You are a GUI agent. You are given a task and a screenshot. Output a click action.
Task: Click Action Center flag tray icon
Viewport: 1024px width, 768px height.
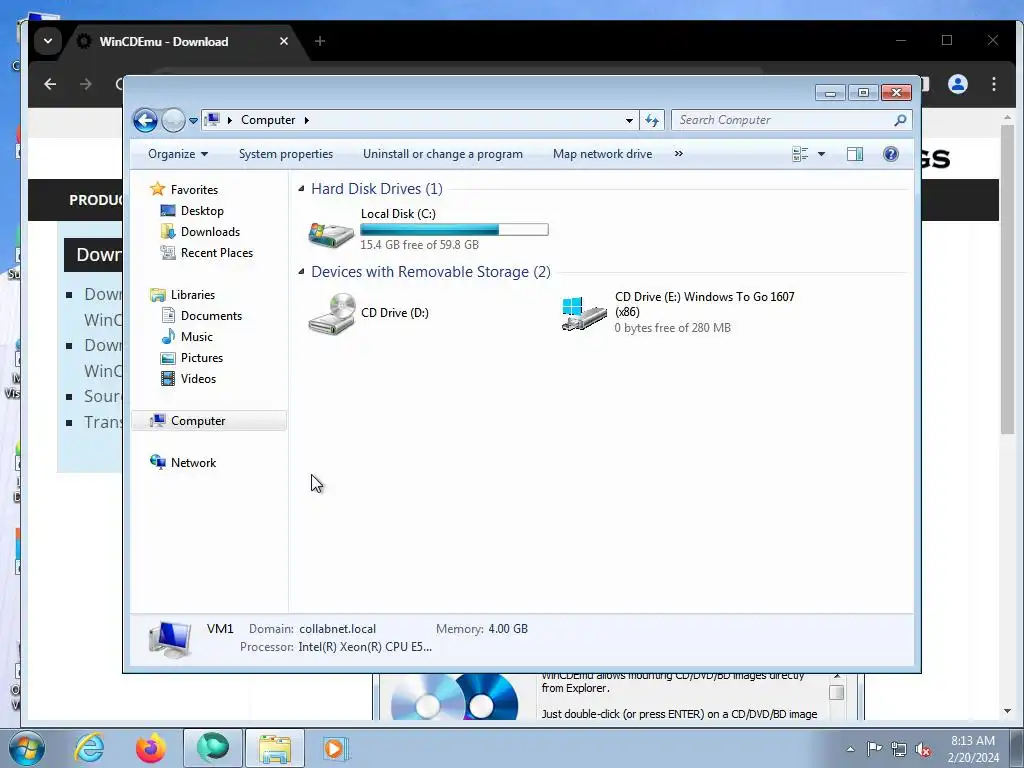click(874, 748)
